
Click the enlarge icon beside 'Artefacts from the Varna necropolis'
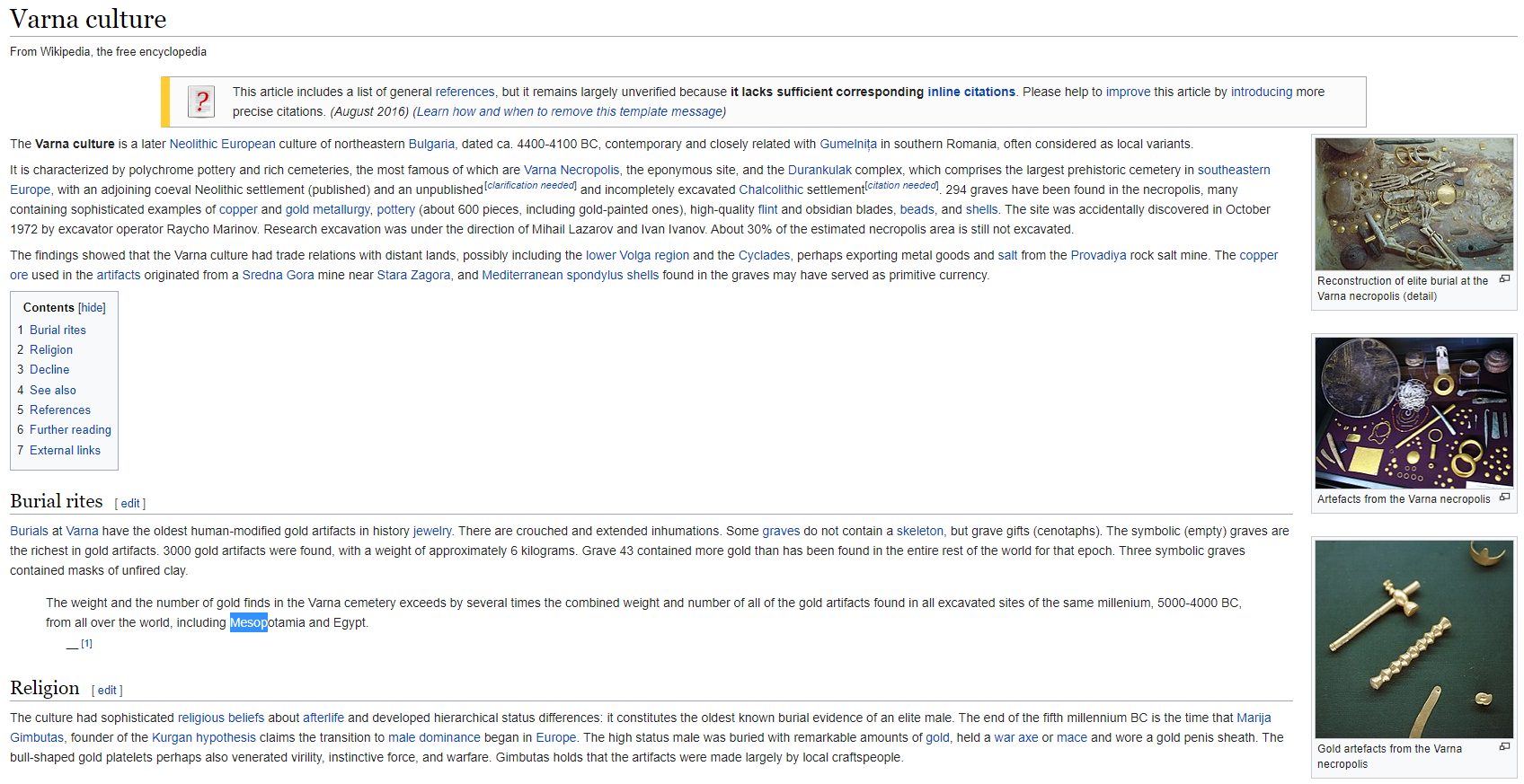1504,498
